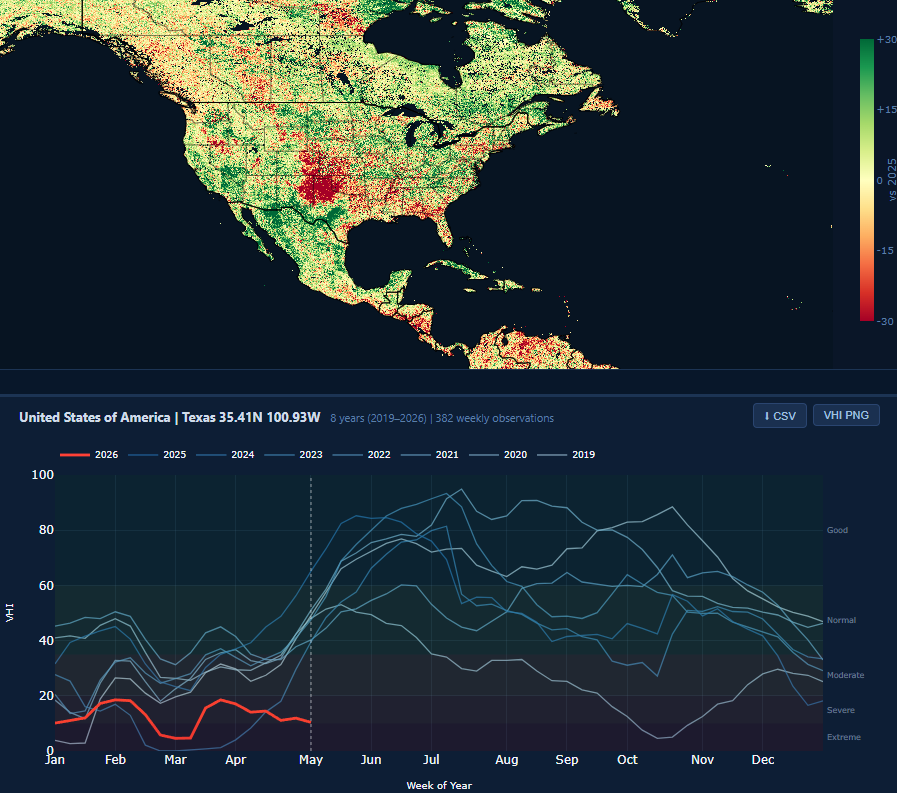Viewport: 897px width, 793px height.
Task: Export chart via VHI PNG button
Action: (x=846, y=415)
